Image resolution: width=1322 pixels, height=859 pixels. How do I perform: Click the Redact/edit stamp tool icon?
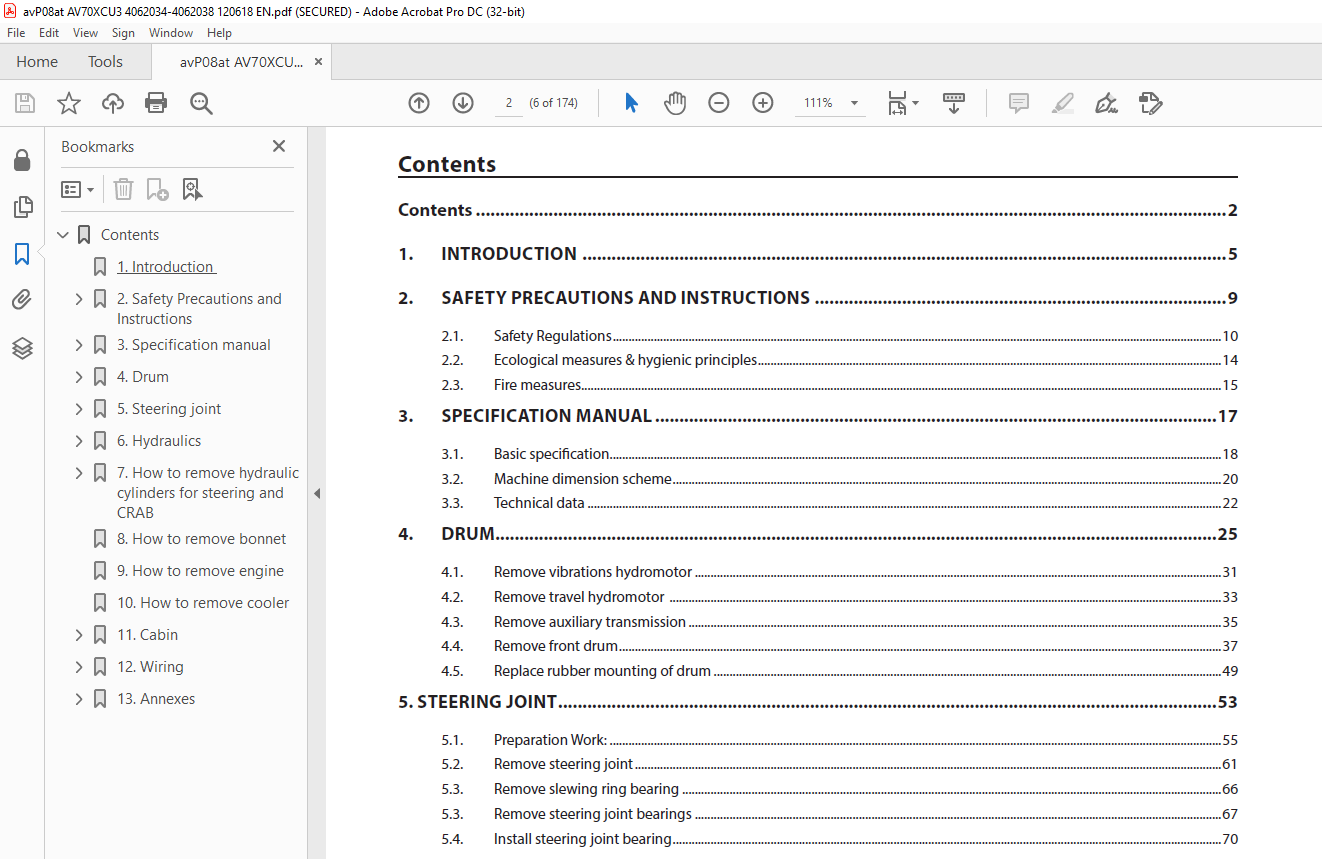pos(1150,103)
